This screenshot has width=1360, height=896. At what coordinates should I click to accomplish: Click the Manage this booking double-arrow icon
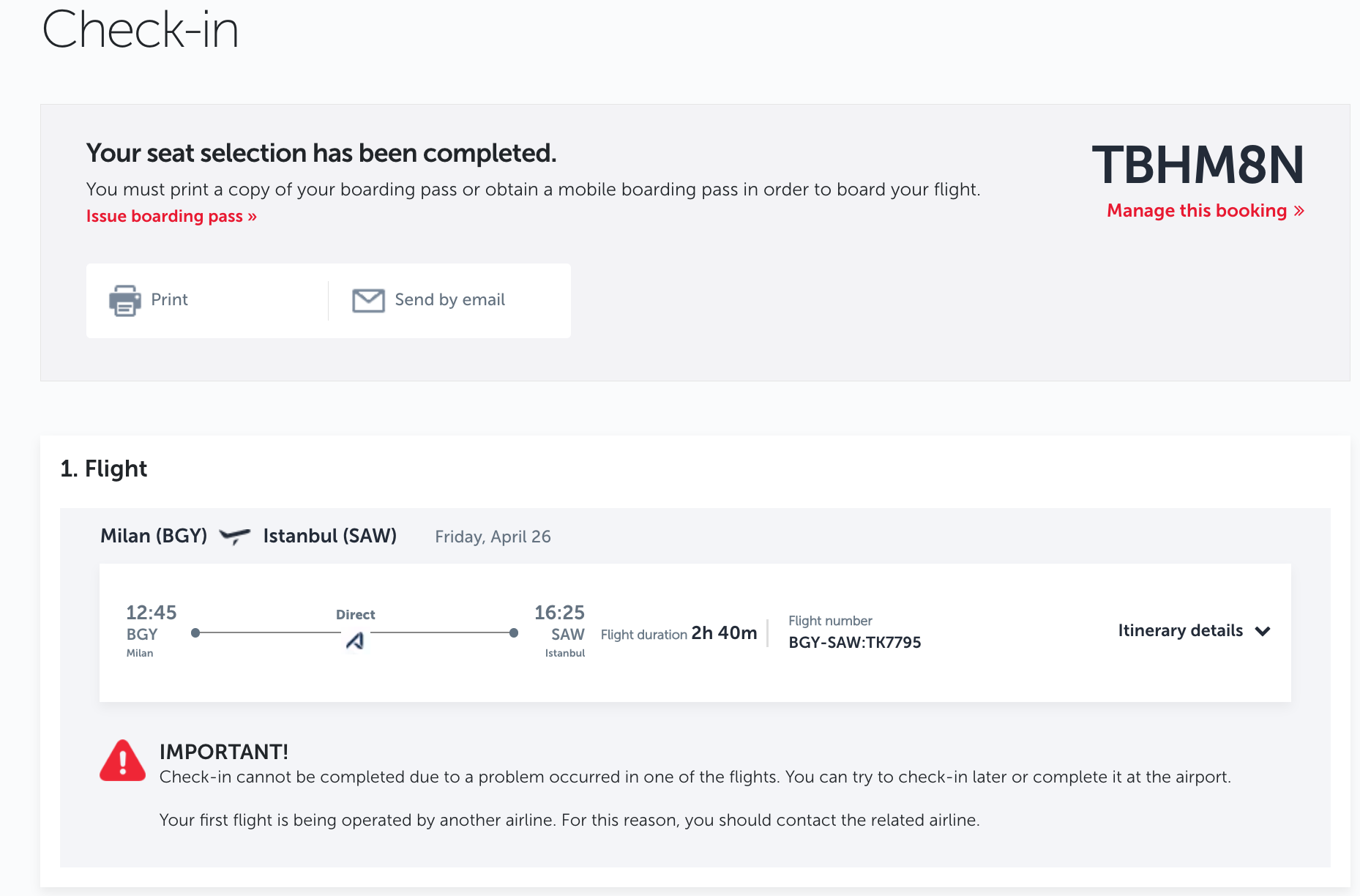[x=1299, y=211]
